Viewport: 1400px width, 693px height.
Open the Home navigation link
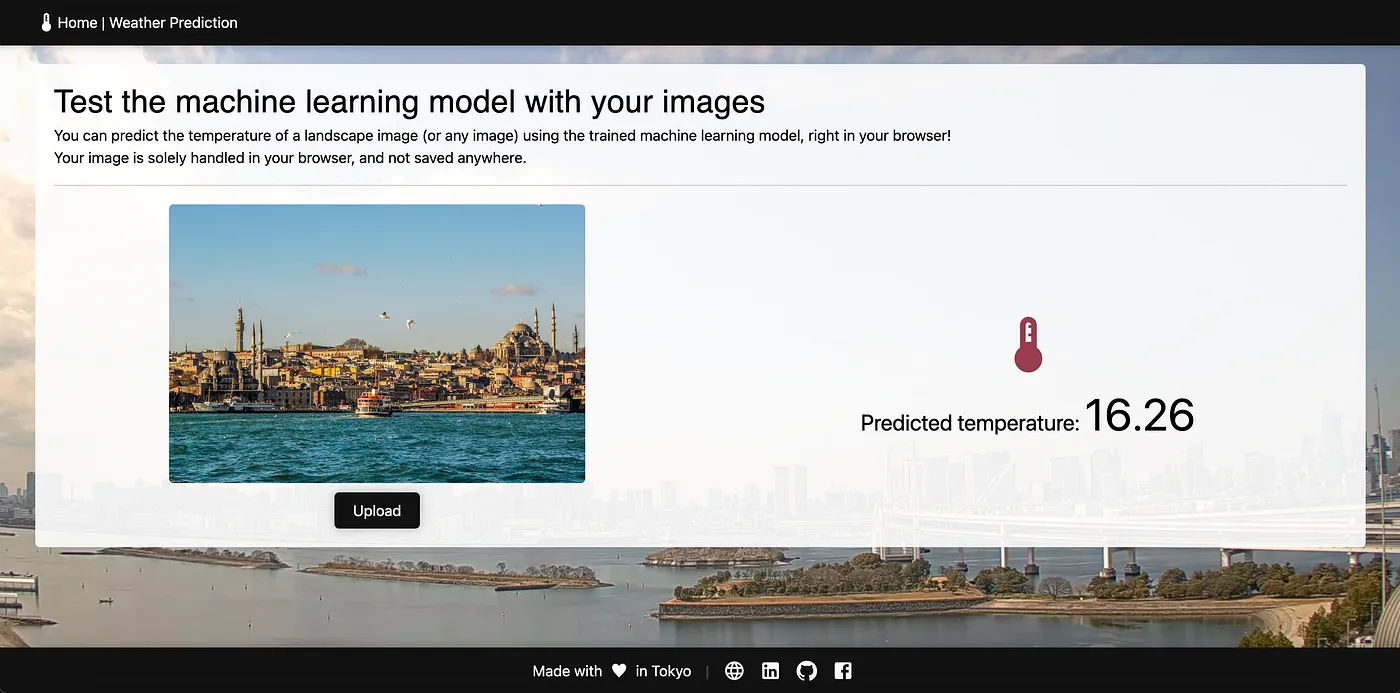(x=76, y=22)
